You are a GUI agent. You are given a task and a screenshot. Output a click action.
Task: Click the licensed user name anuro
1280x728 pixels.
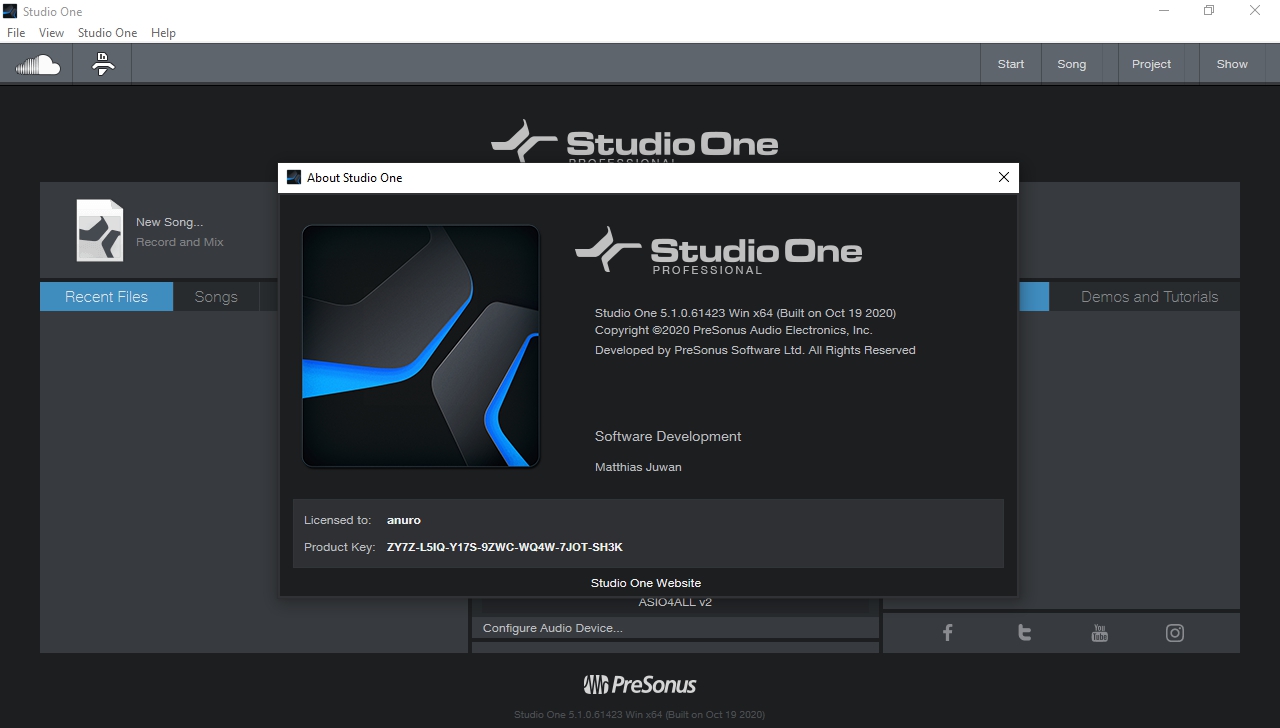pyautogui.click(x=404, y=520)
